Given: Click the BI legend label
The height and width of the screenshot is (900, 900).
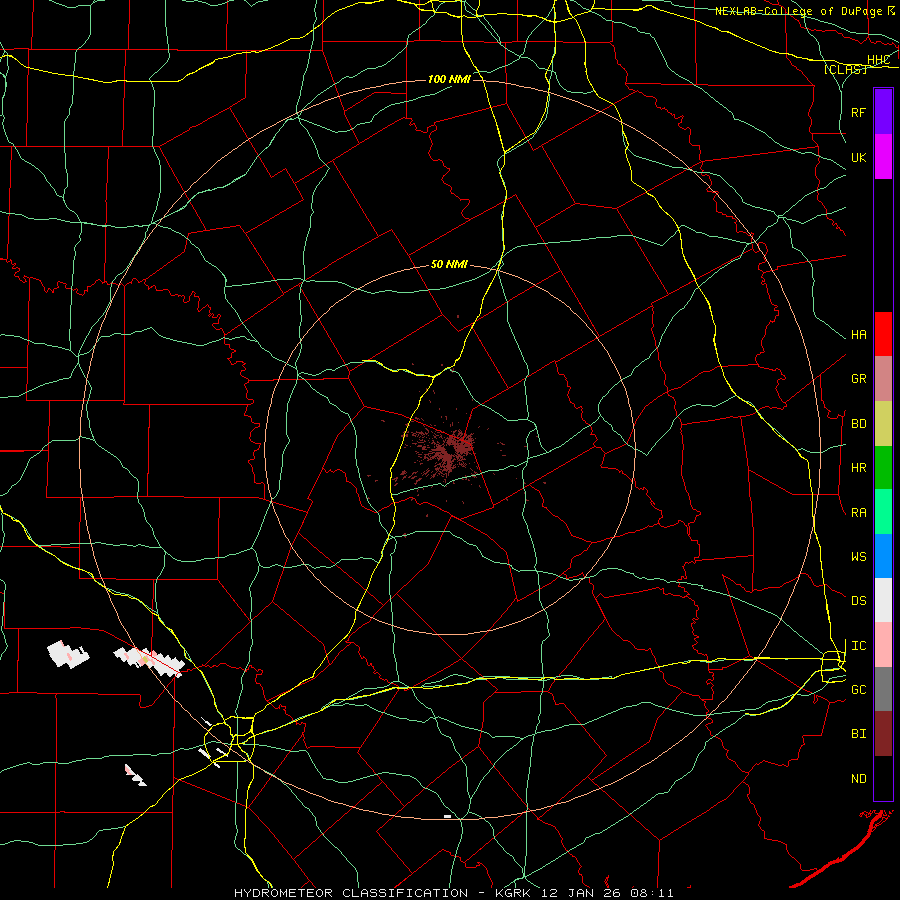Looking at the screenshot, I should tap(858, 734).
